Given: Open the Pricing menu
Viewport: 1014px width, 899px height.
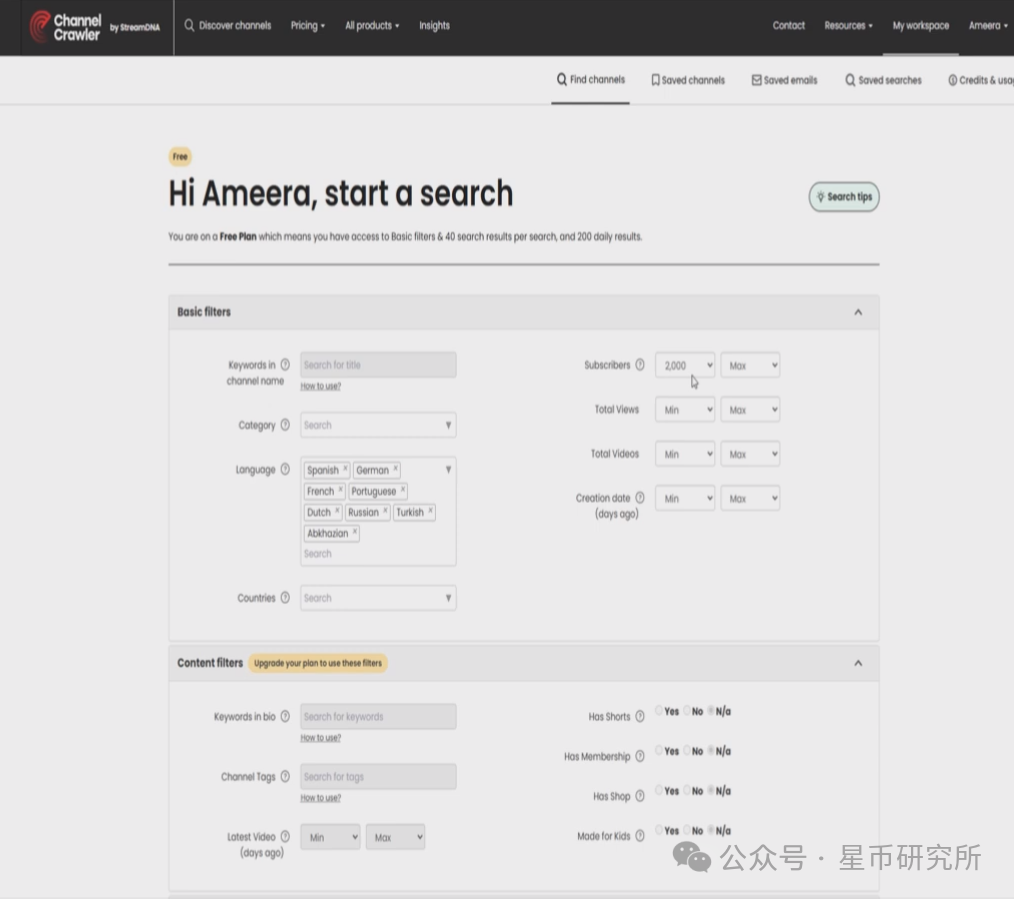Looking at the screenshot, I should pos(307,26).
